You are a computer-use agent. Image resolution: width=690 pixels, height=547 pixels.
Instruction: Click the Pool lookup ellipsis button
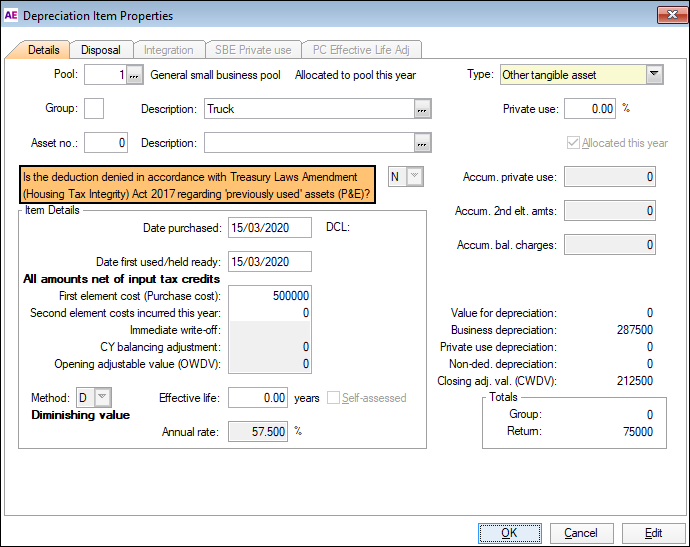[x=136, y=75]
